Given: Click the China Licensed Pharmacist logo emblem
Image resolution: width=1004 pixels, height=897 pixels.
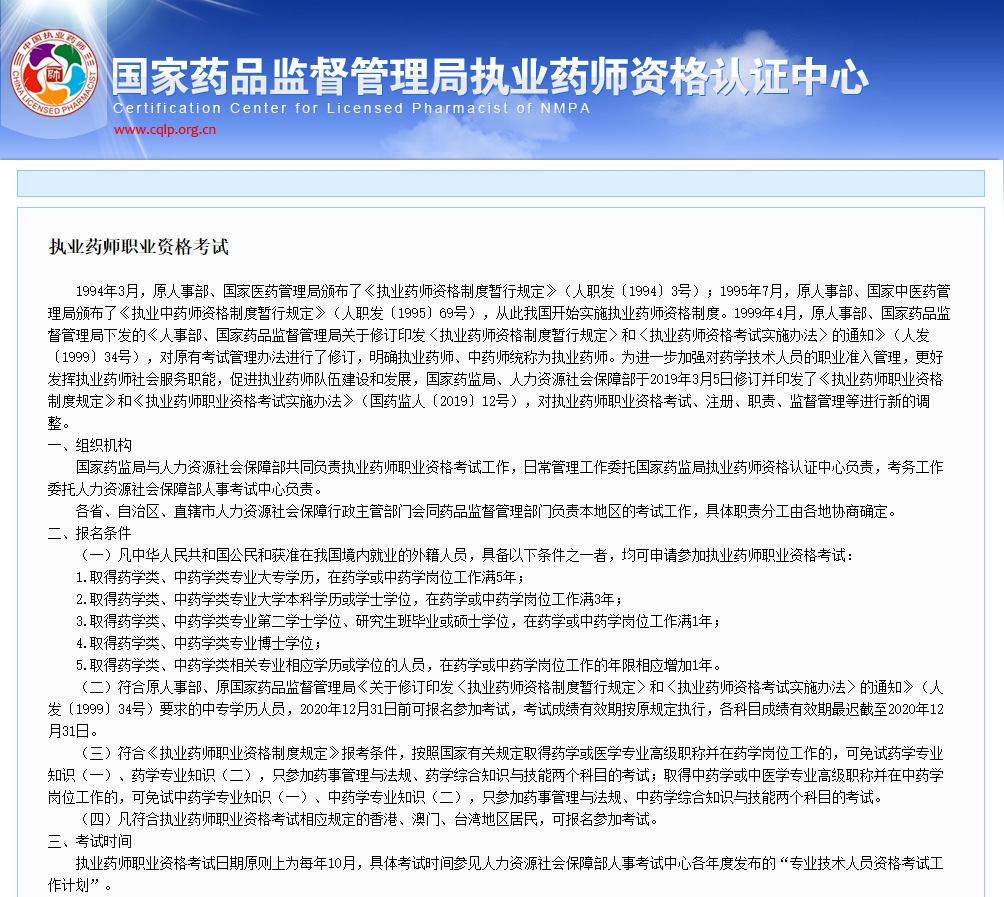Looking at the screenshot, I should (x=54, y=73).
